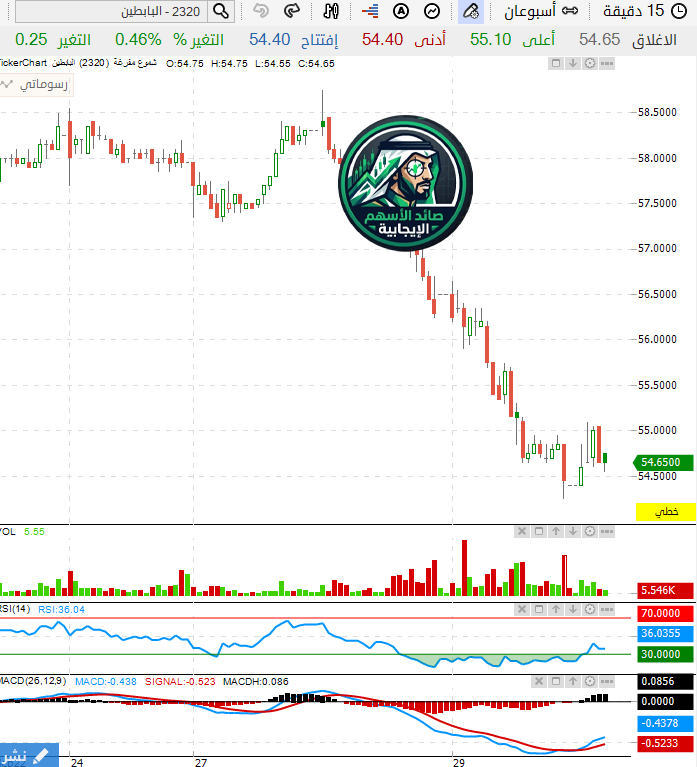Click the change value 0.25
Viewport: 697px width, 767px height.
click(31, 40)
